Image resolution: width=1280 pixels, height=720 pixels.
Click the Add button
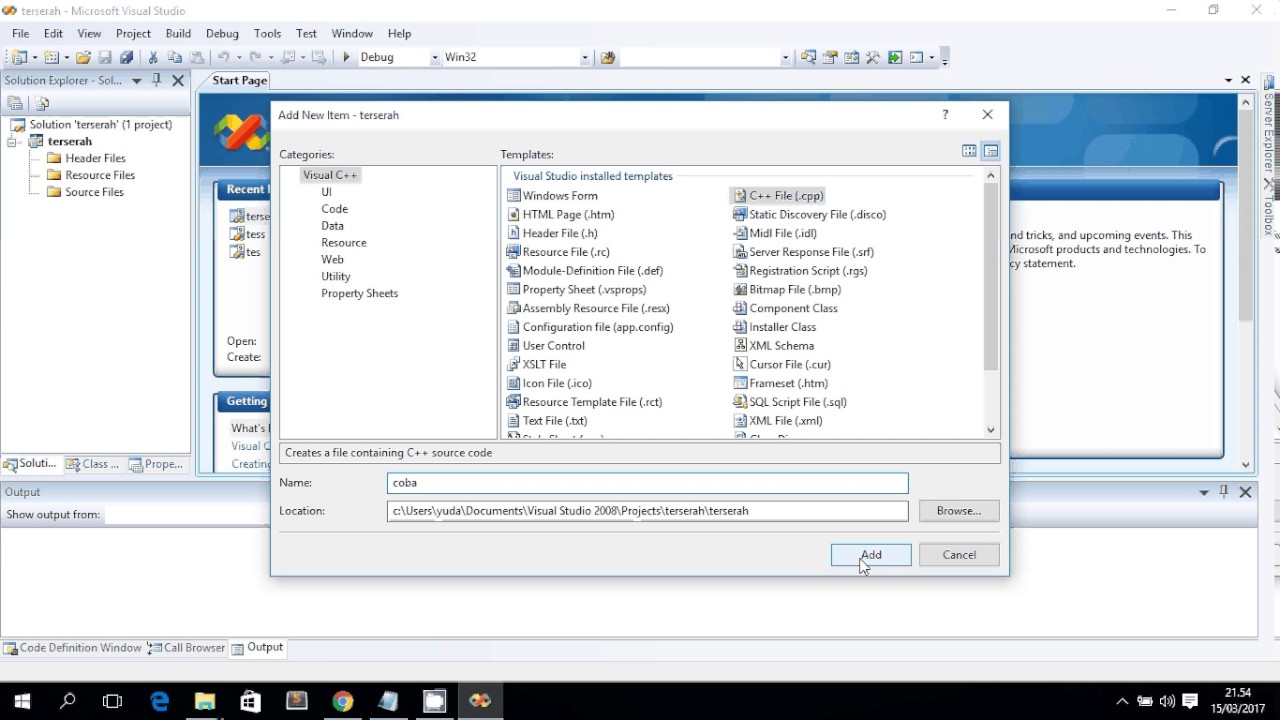click(871, 555)
